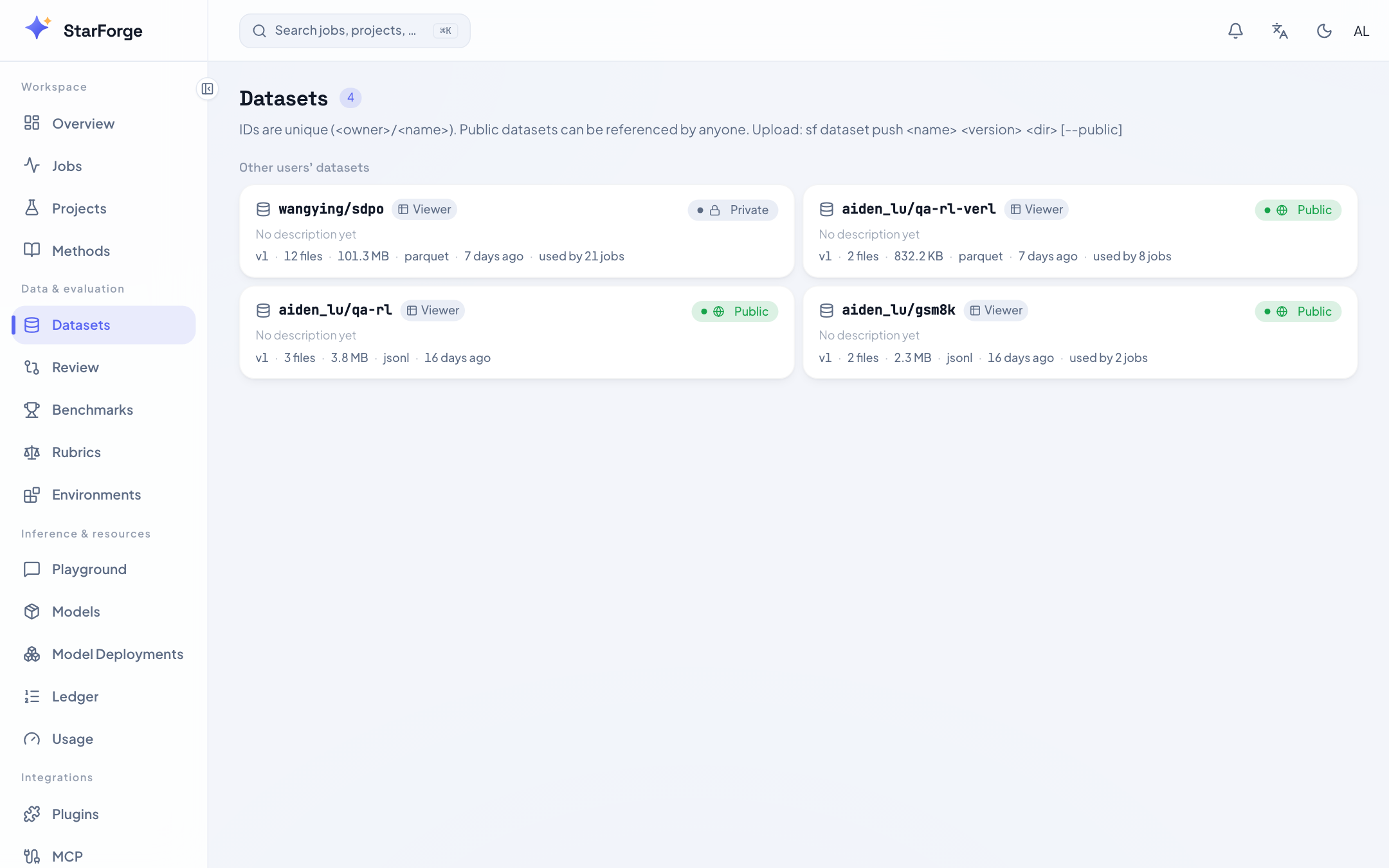1389x868 pixels.
Task: Click 'used by 21 jobs' text
Action: click(581, 257)
